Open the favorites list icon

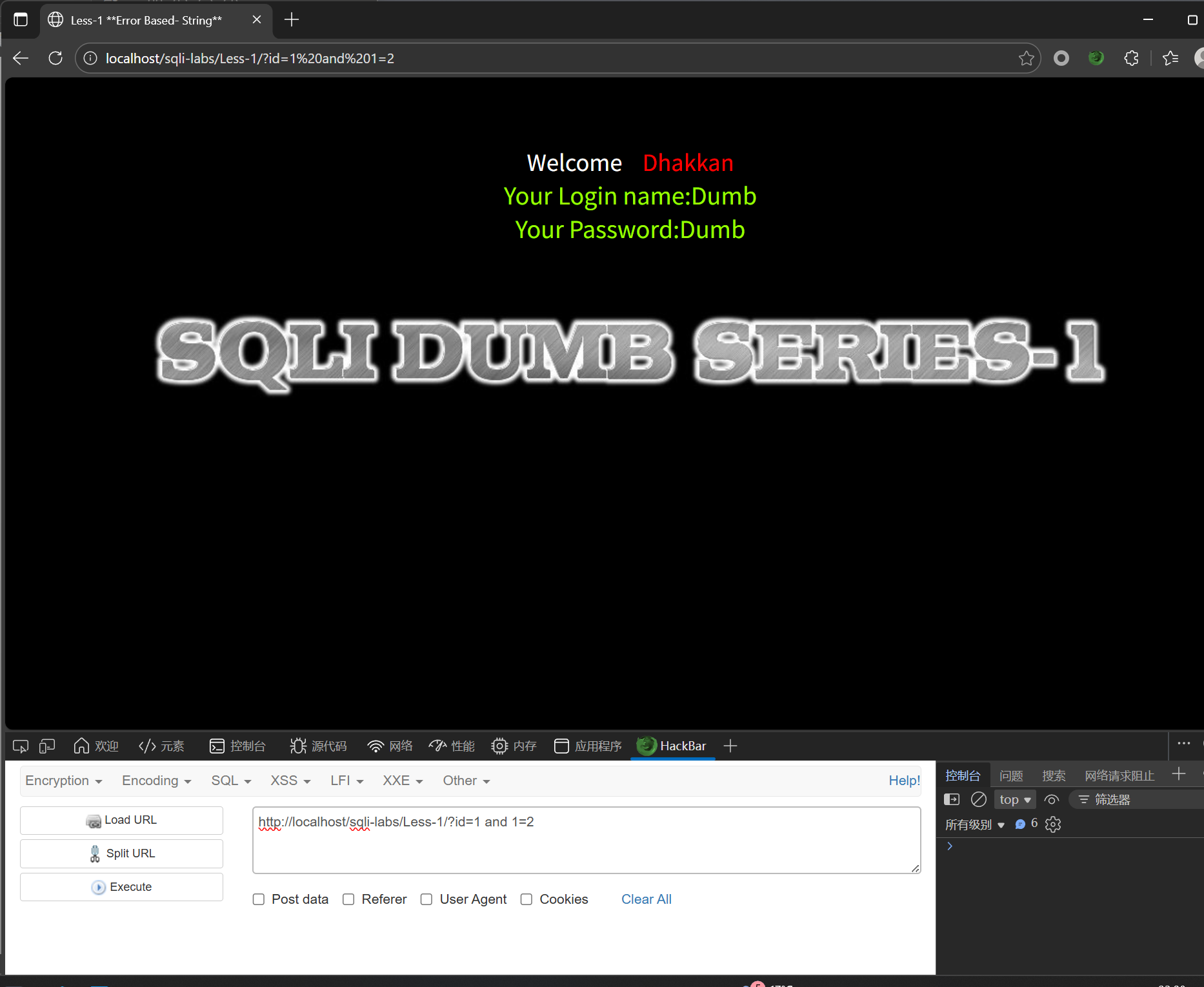1170,58
